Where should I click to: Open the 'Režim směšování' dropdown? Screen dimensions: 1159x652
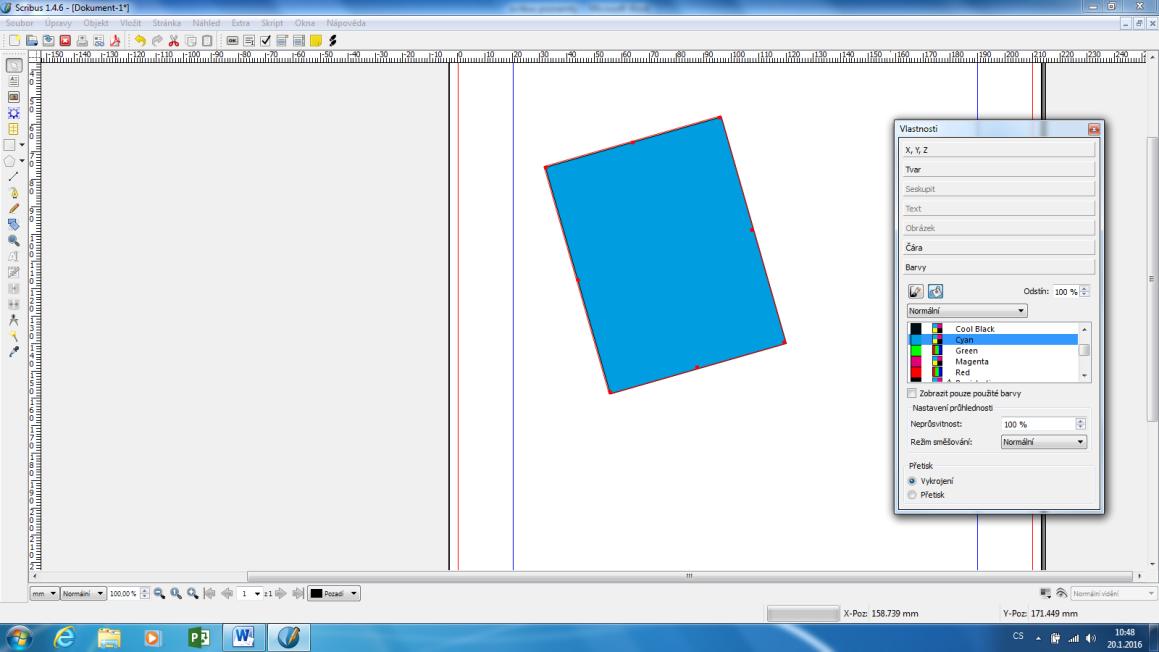(1043, 442)
